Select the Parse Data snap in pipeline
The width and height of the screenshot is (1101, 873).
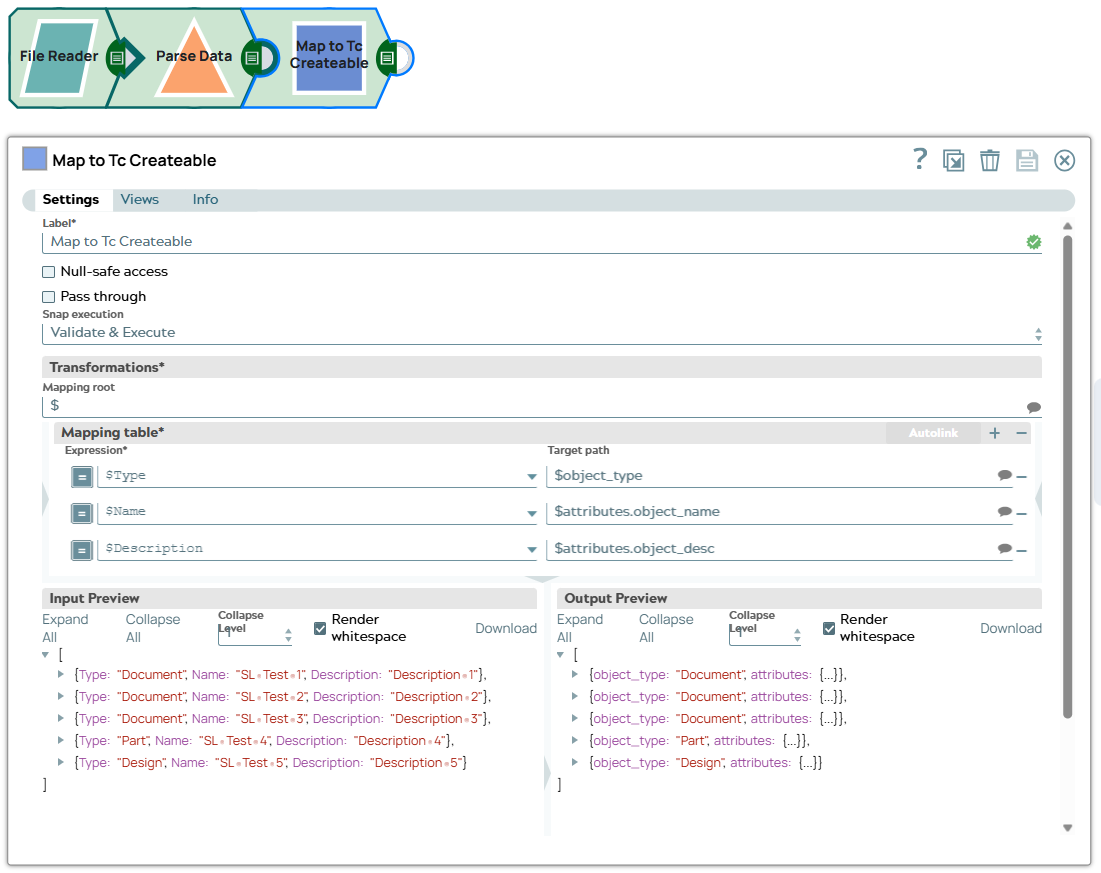tap(193, 58)
